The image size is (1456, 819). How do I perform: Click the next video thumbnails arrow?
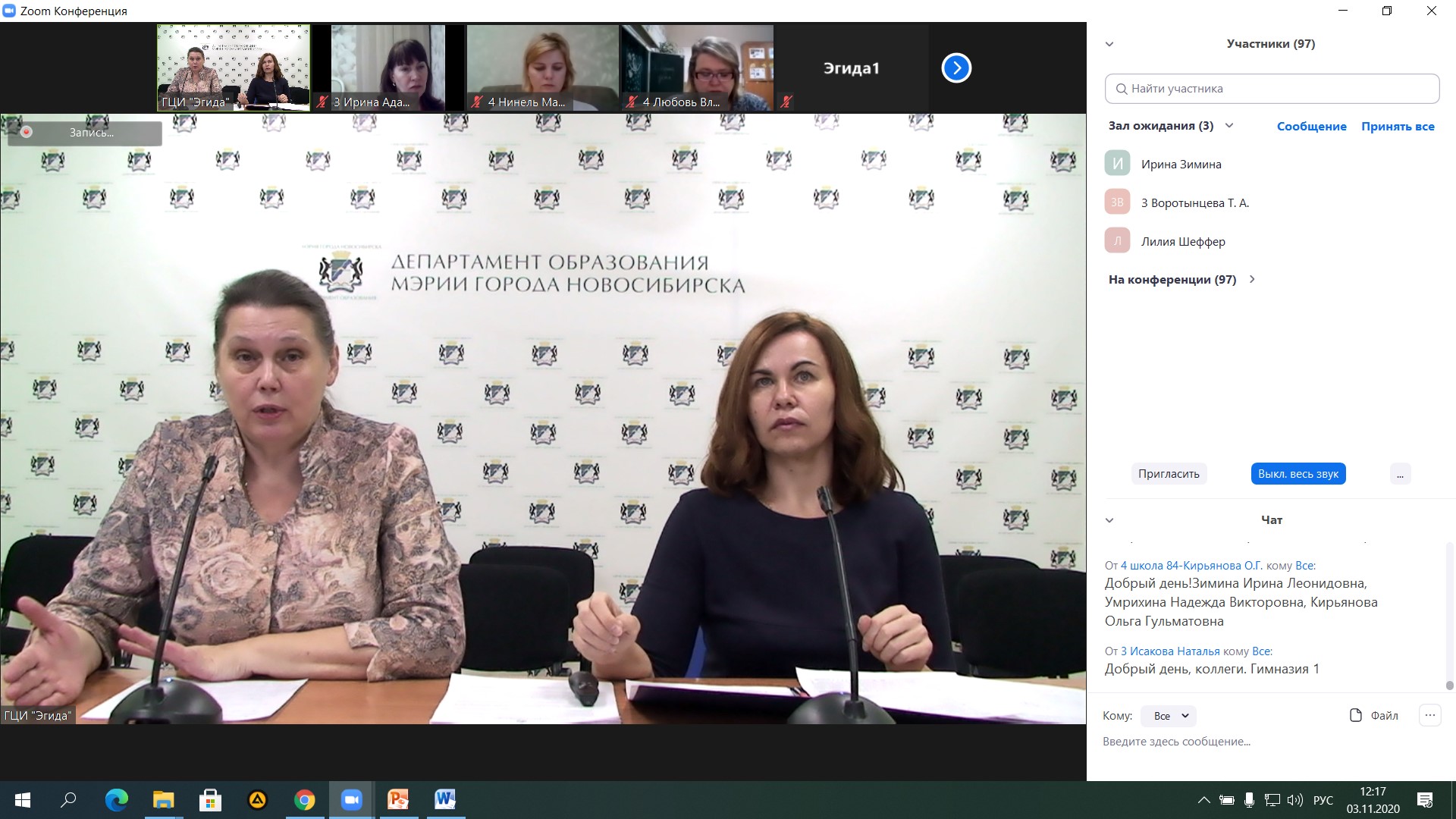pyautogui.click(x=956, y=68)
